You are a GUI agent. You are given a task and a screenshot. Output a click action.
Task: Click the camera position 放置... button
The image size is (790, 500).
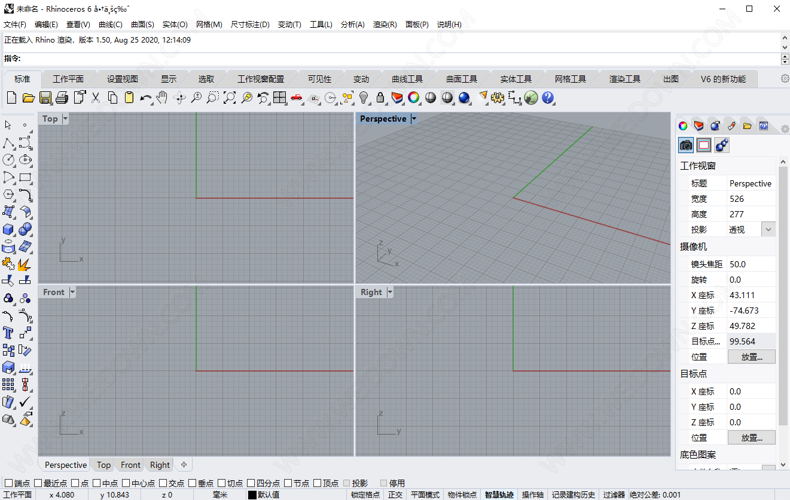point(751,357)
